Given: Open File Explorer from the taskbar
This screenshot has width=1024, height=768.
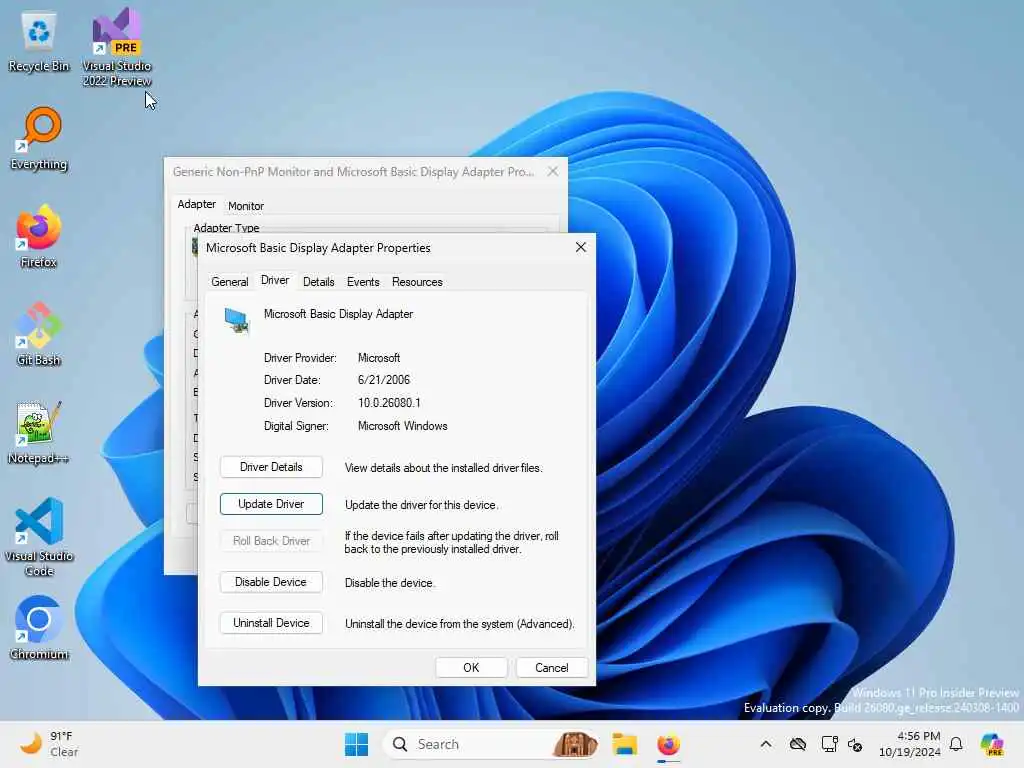Looking at the screenshot, I should (624, 744).
